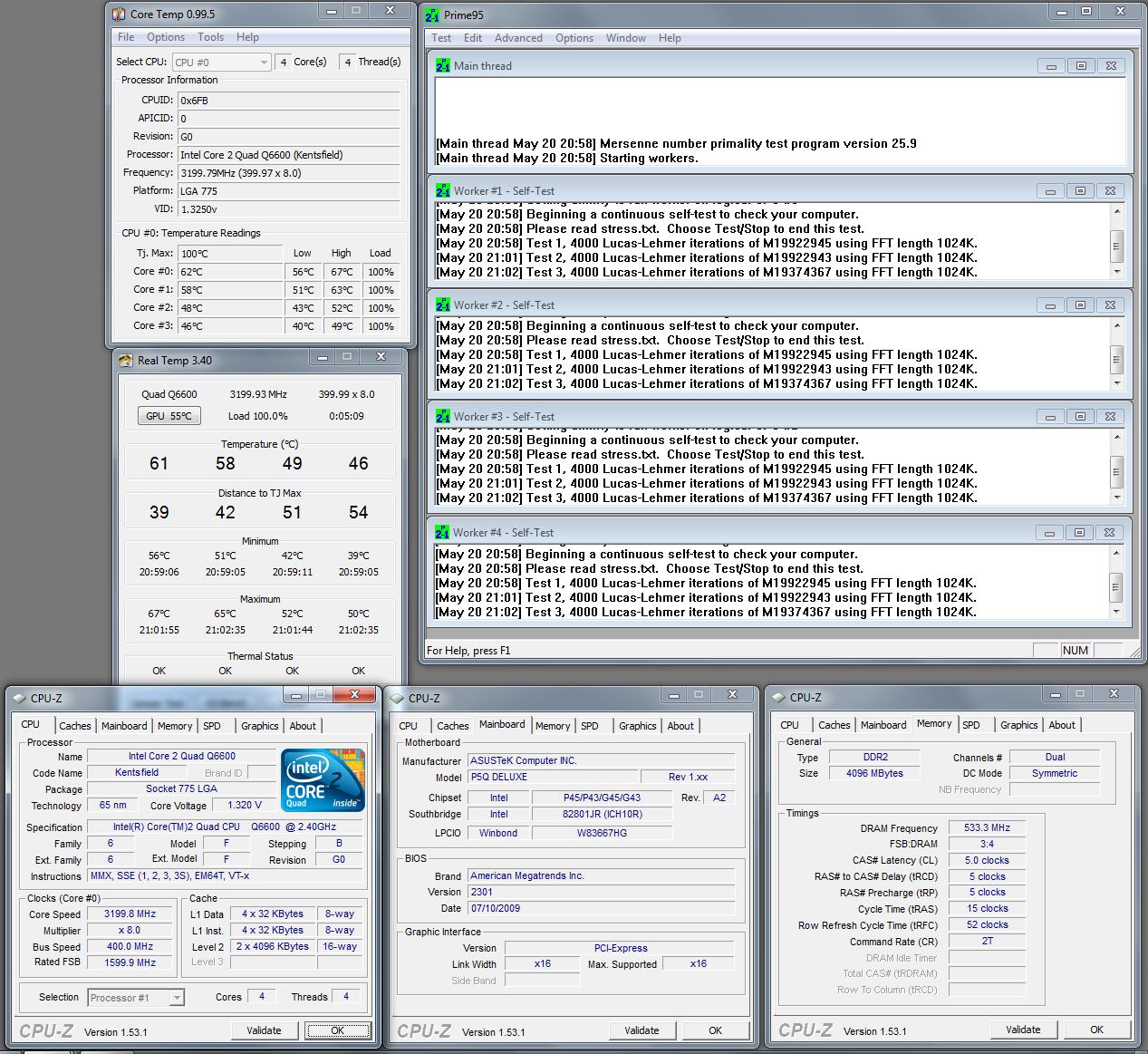Open the Processor #1 selection dropdown in CPU-Z

click(x=136, y=998)
